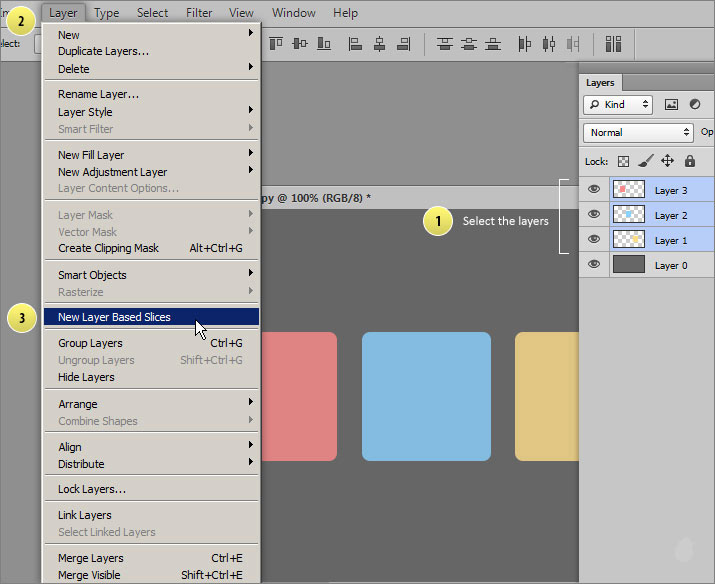The height and width of the screenshot is (584, 715).
Task: Hide Layer 0 with the eye toggle
Action: point(594,264)
